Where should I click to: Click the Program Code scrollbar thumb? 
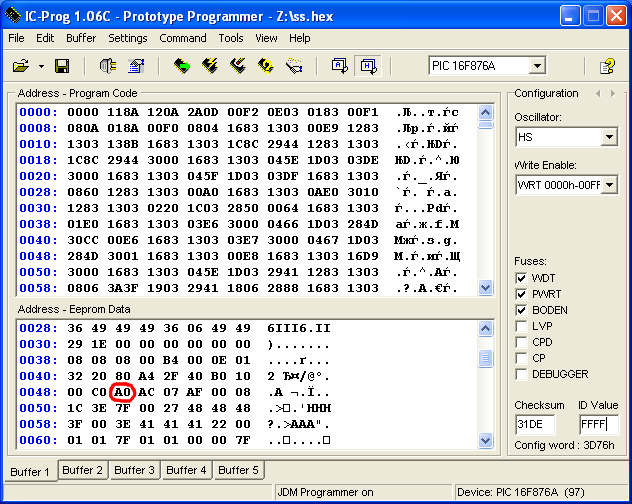[x=485, y=125]
